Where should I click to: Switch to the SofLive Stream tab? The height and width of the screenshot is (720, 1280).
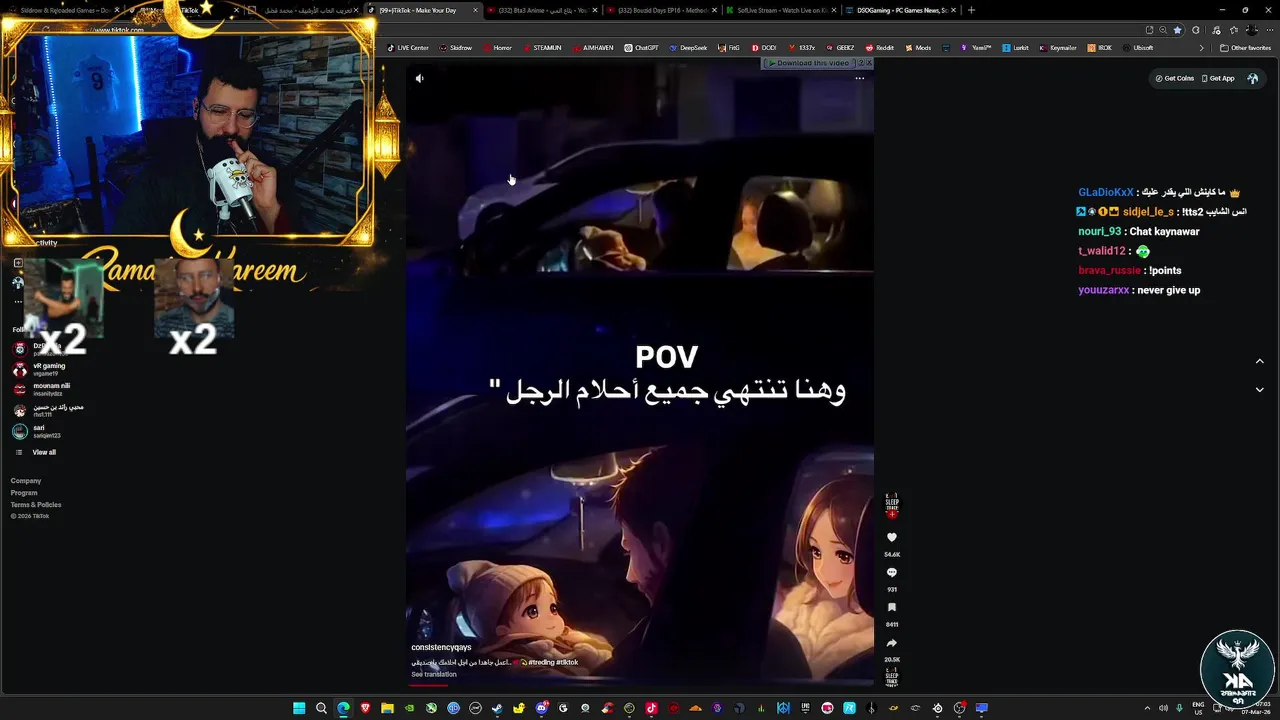click(x=780, y=10)
